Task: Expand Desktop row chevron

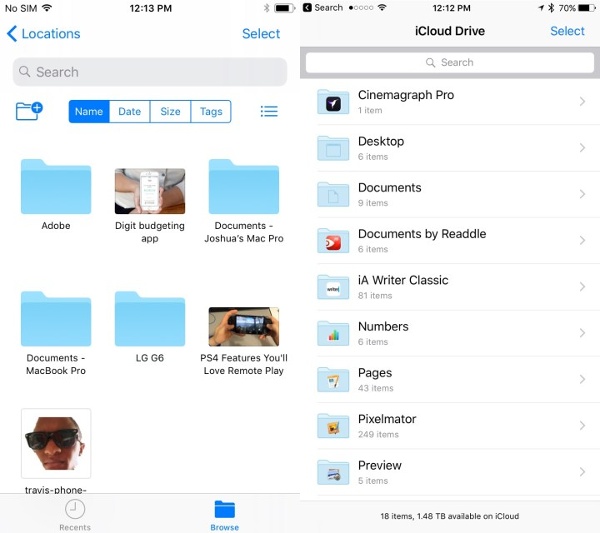Action: pos(582,148)
